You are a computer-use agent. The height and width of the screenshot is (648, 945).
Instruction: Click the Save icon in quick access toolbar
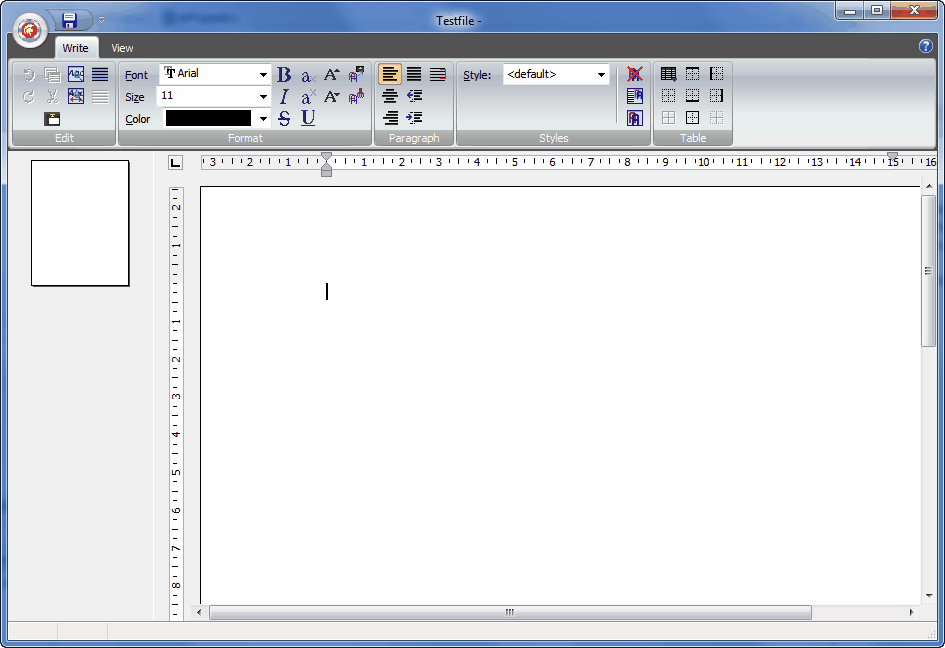pos(69,20)
